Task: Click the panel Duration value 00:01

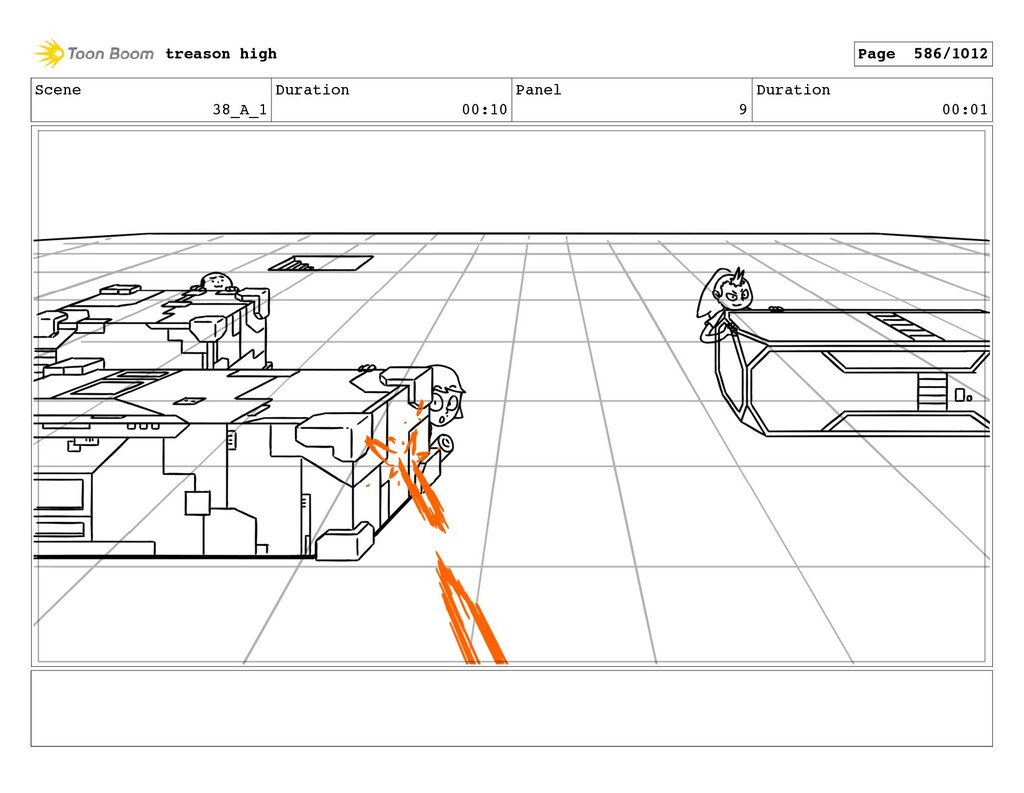Action: 965,109
